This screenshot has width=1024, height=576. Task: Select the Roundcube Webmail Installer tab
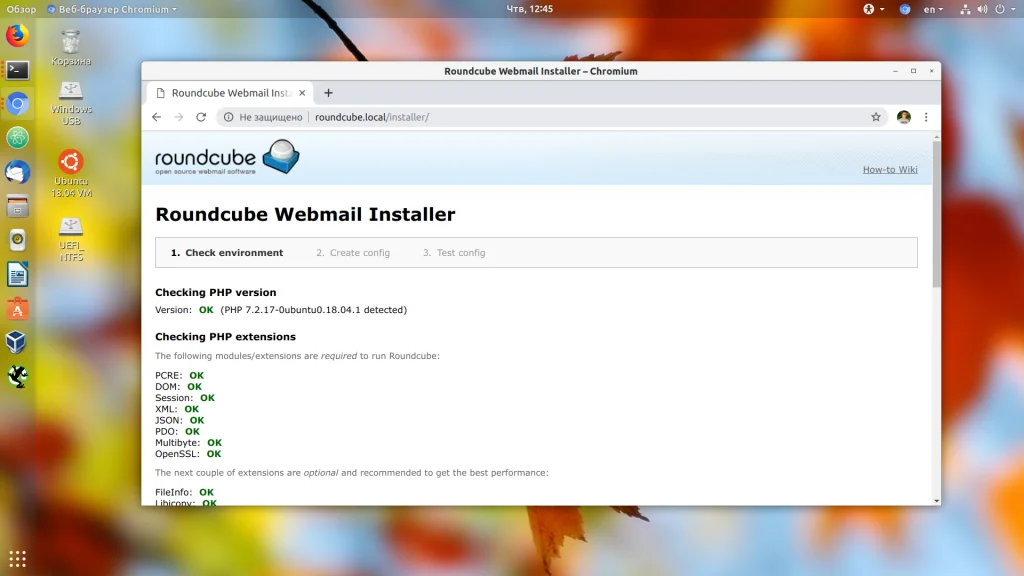tap(230, 93)
